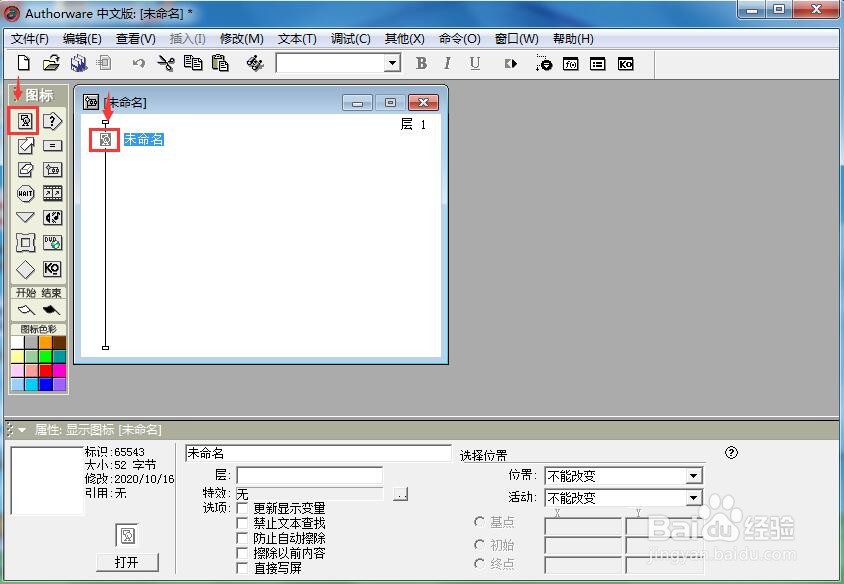Click the Save All toolbar icon
Viewport: 844px width, 584px height.
click(x=79, y=64)
